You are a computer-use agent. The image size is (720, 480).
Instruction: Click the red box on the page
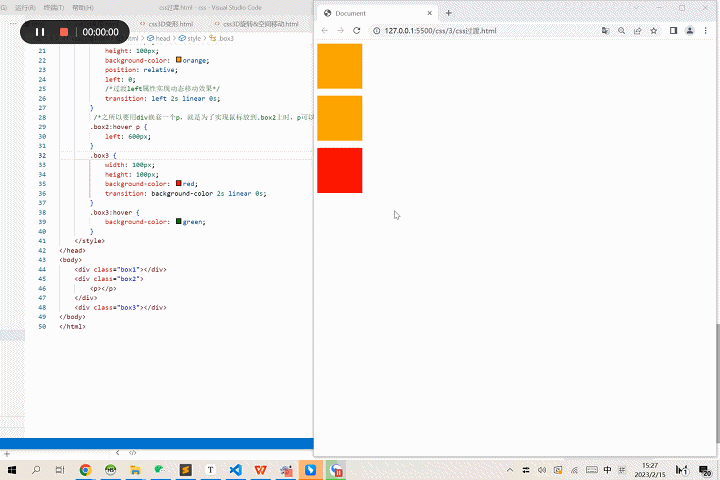[339, 170]
